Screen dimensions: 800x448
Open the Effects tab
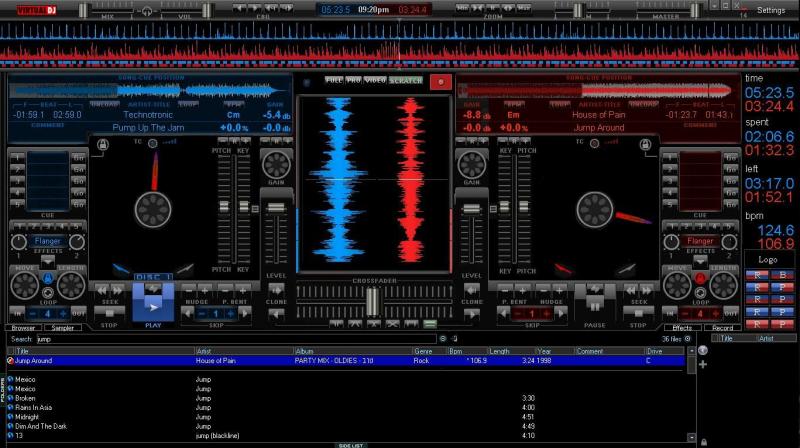point(682,328)
